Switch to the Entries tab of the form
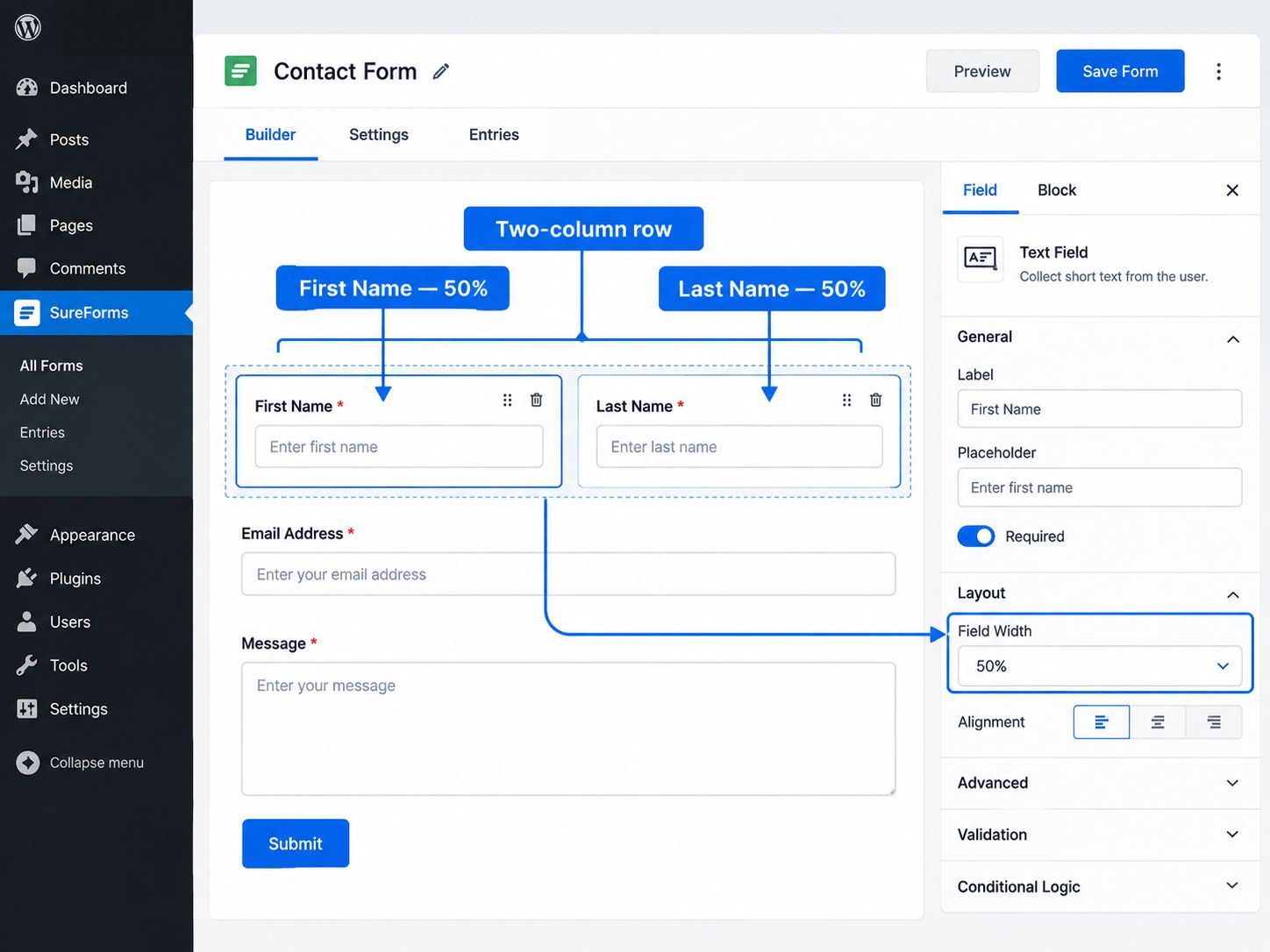Image resolution: width=1270 pixels, height=952 pixels. click(x=494, y=135)
